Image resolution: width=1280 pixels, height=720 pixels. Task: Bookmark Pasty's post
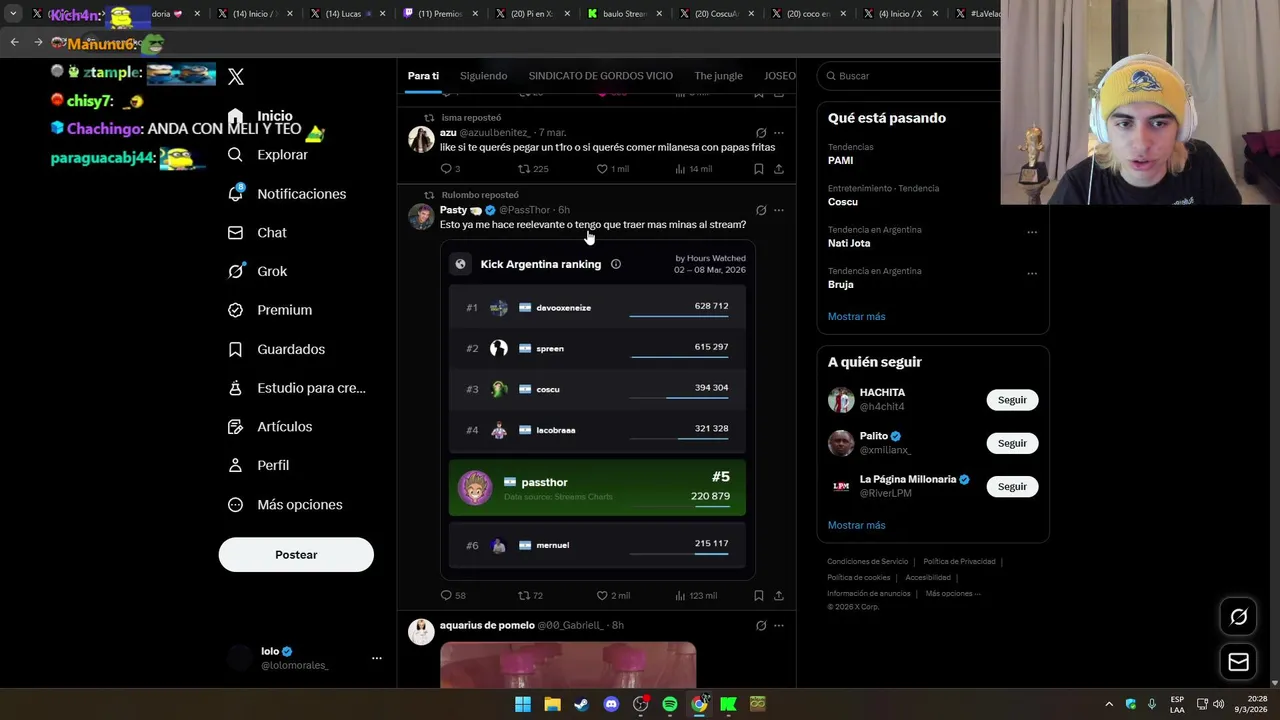coord(759,596)
